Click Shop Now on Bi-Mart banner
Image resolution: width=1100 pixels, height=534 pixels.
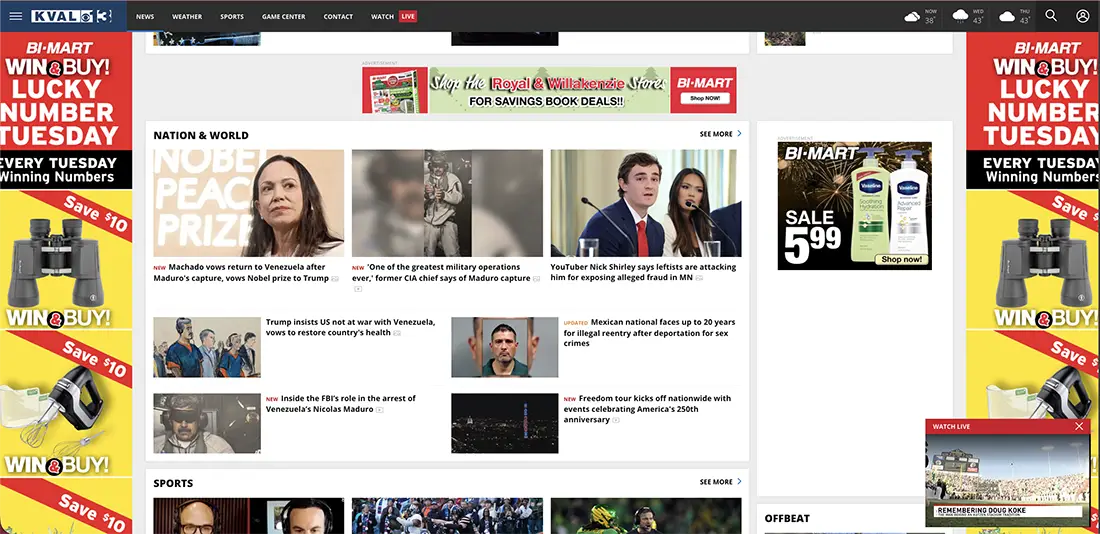(704, 98)
